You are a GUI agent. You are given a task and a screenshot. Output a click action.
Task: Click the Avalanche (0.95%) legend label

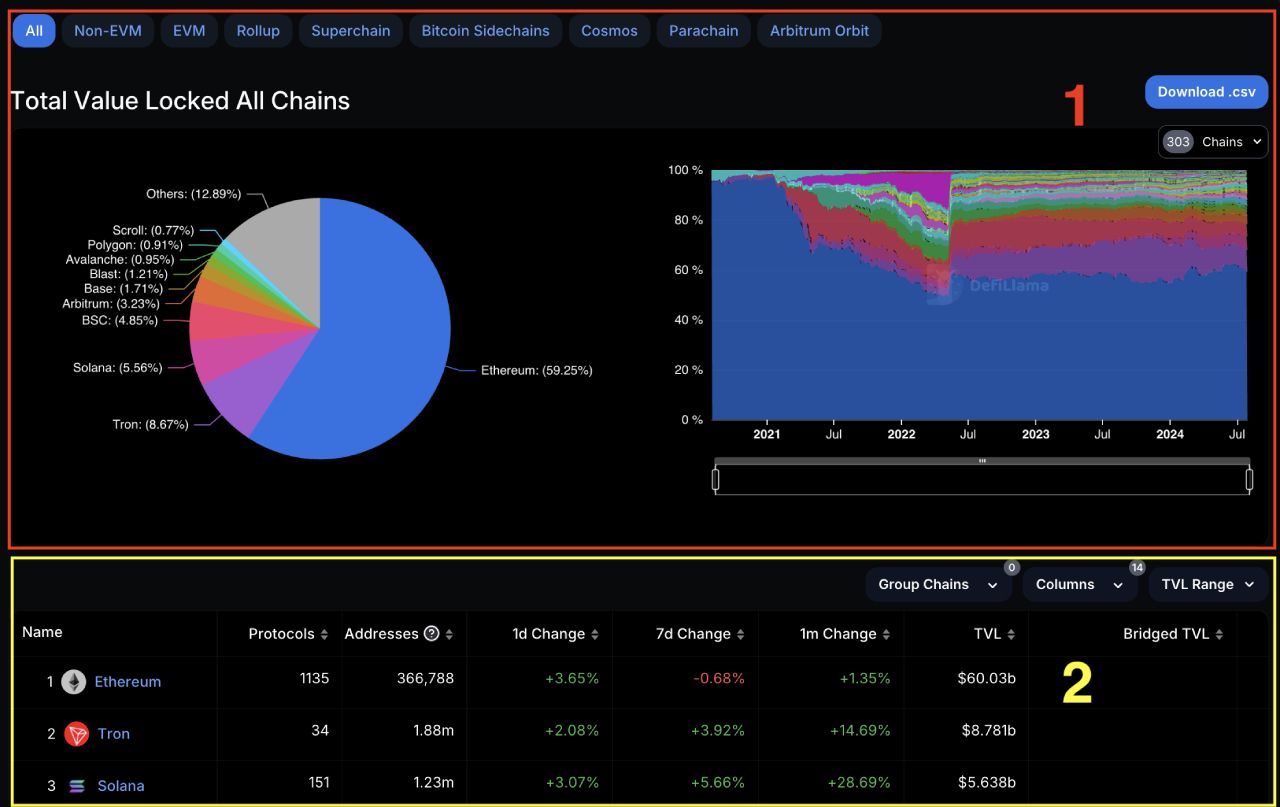click(120, 260)
